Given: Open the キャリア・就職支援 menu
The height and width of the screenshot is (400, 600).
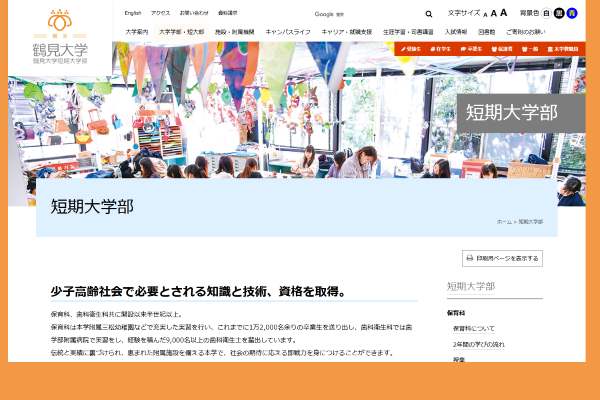Looking at the screenshot, I should [347, 32].
